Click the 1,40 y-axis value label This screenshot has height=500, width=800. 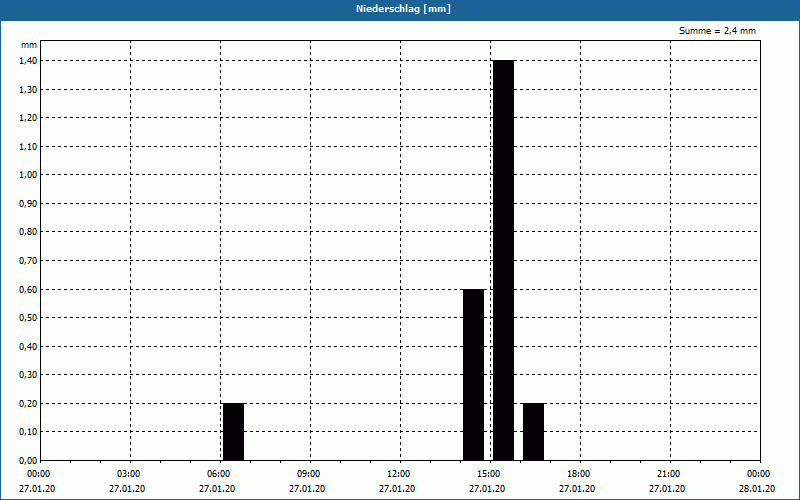(28, 61)
